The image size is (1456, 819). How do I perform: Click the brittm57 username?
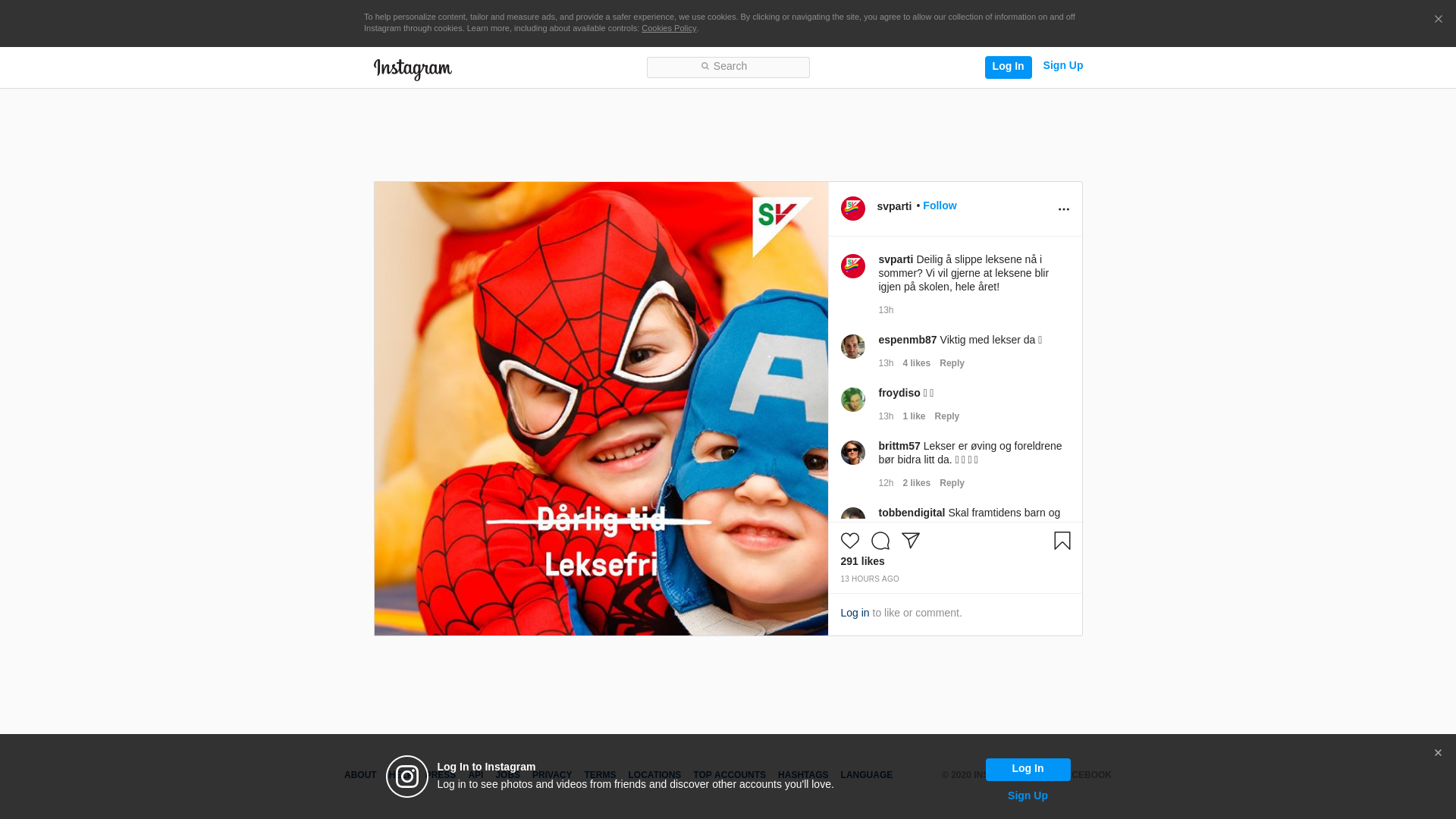point(899,446)
